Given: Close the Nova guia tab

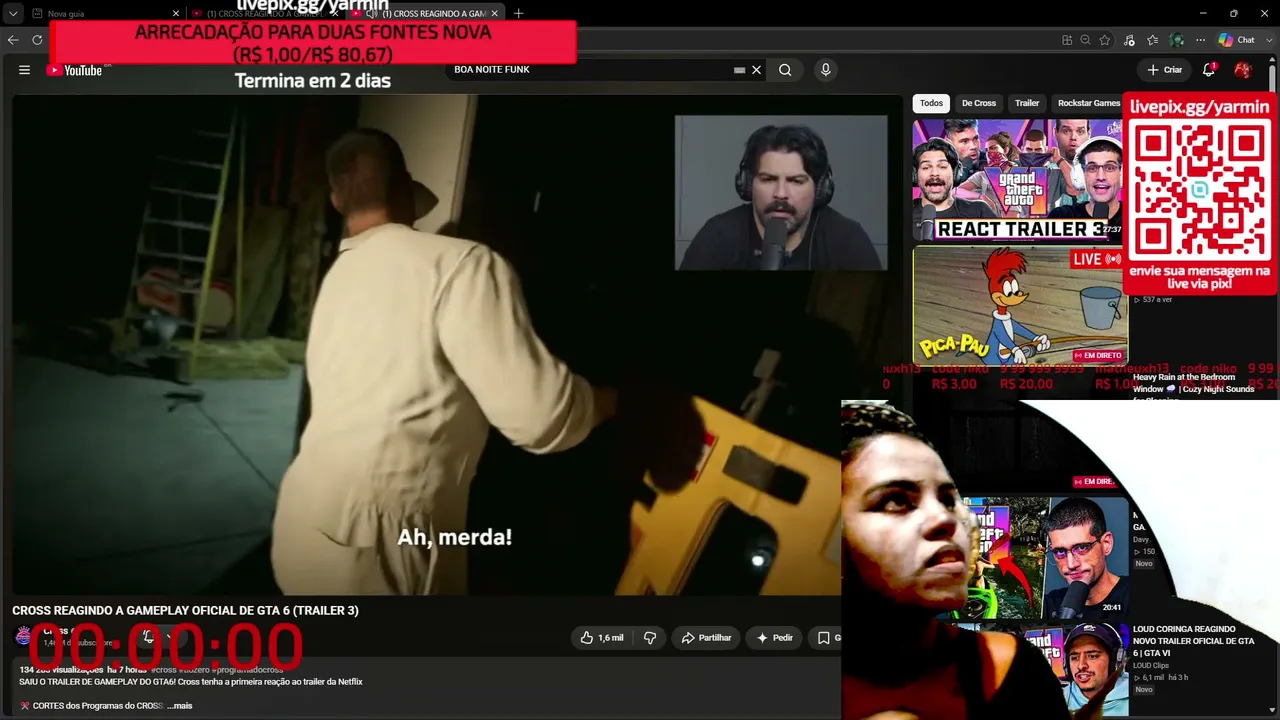Looking at the screenshot, I should (x=176, y=14).
